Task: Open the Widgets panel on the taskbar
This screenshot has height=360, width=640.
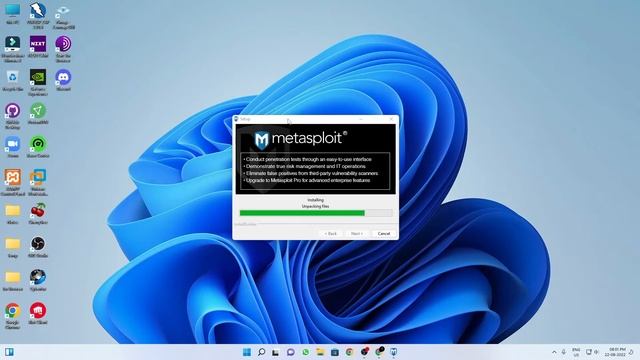Action: click(x=9, y=352)
